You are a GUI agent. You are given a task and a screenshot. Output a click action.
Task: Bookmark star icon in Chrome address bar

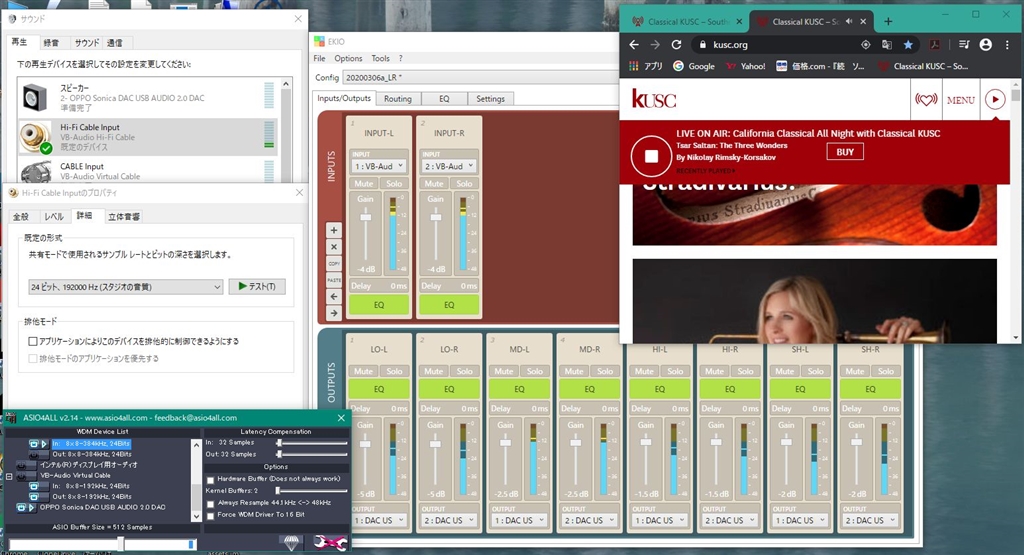point(908,44)
